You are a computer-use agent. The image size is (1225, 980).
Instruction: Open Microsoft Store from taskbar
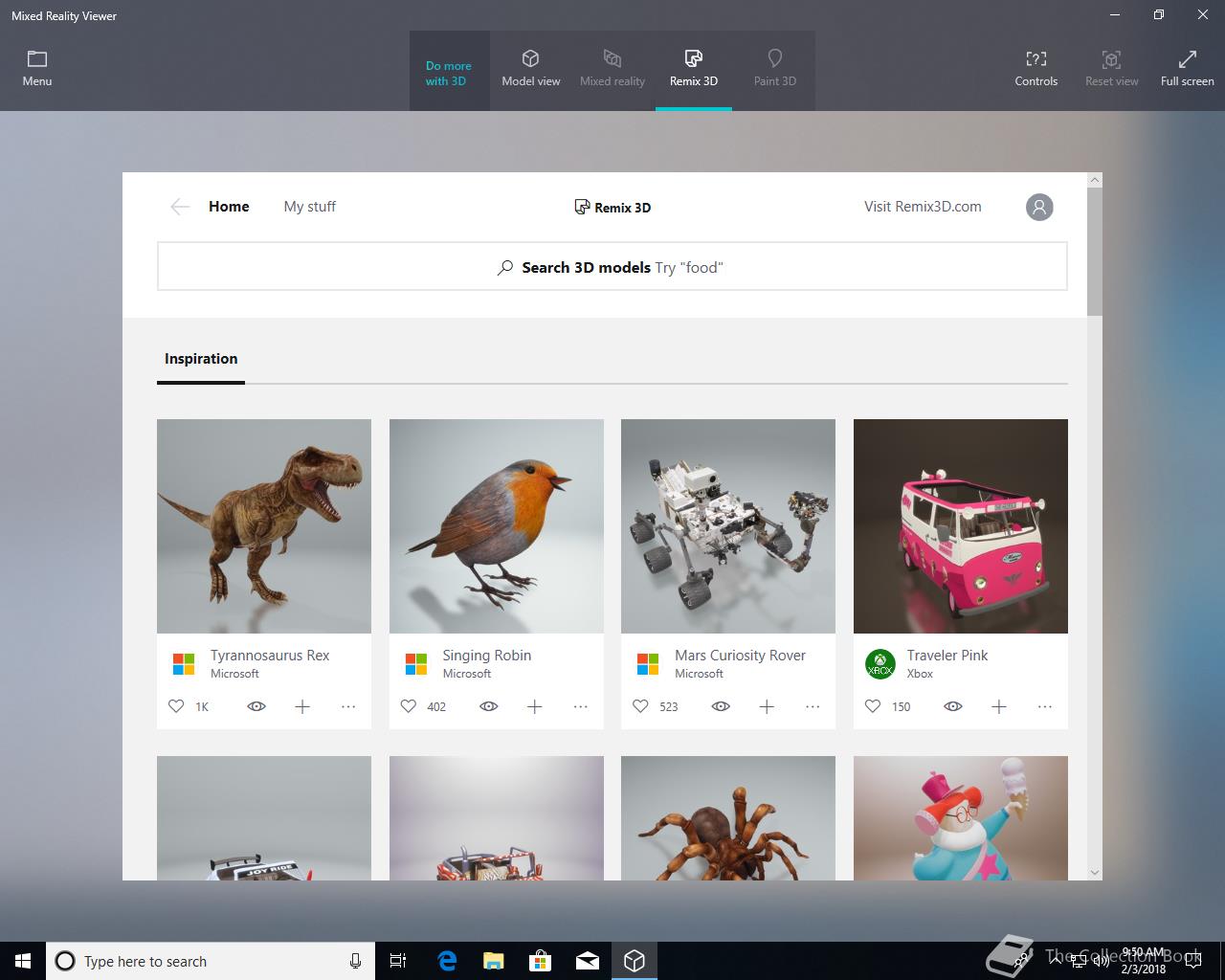click(541, 961)
